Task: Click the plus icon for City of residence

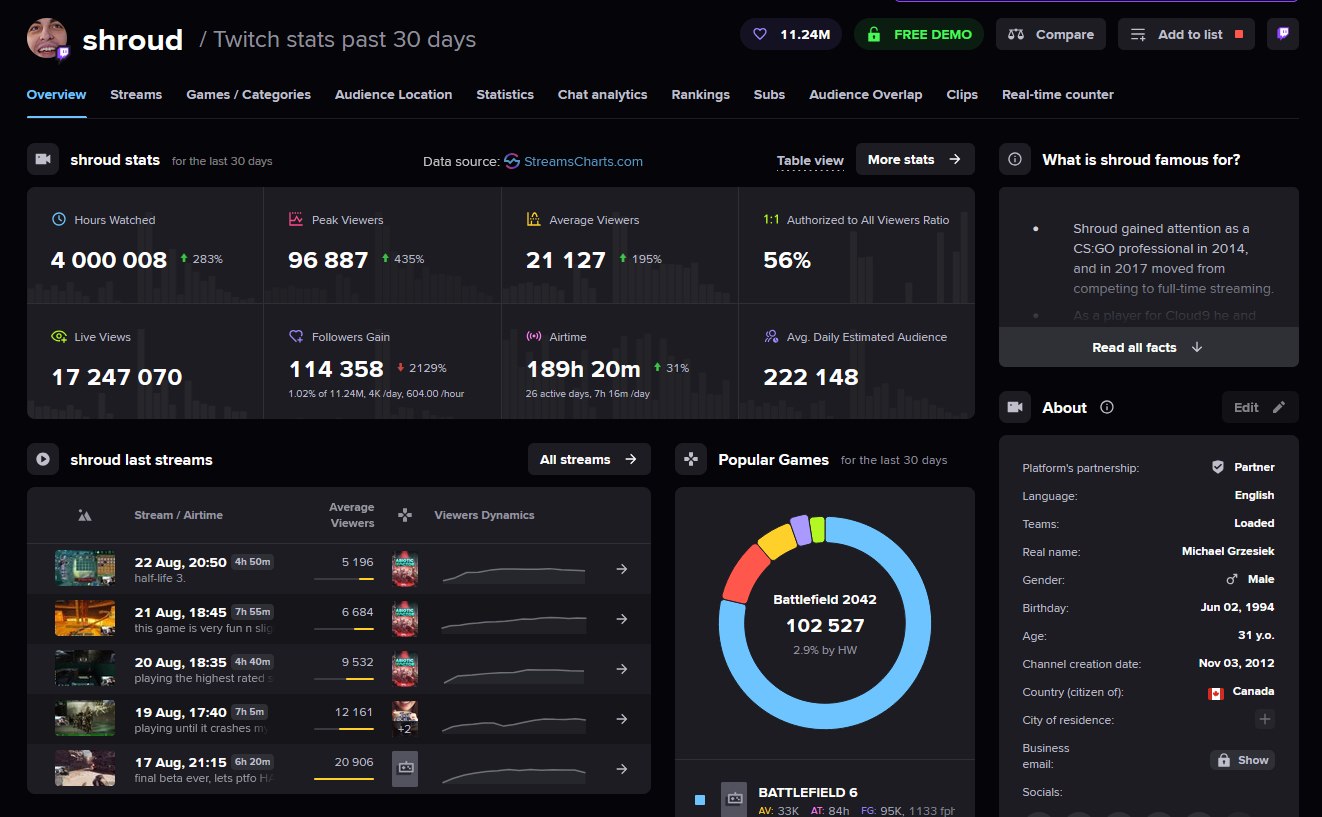Action: [1265, 719]
